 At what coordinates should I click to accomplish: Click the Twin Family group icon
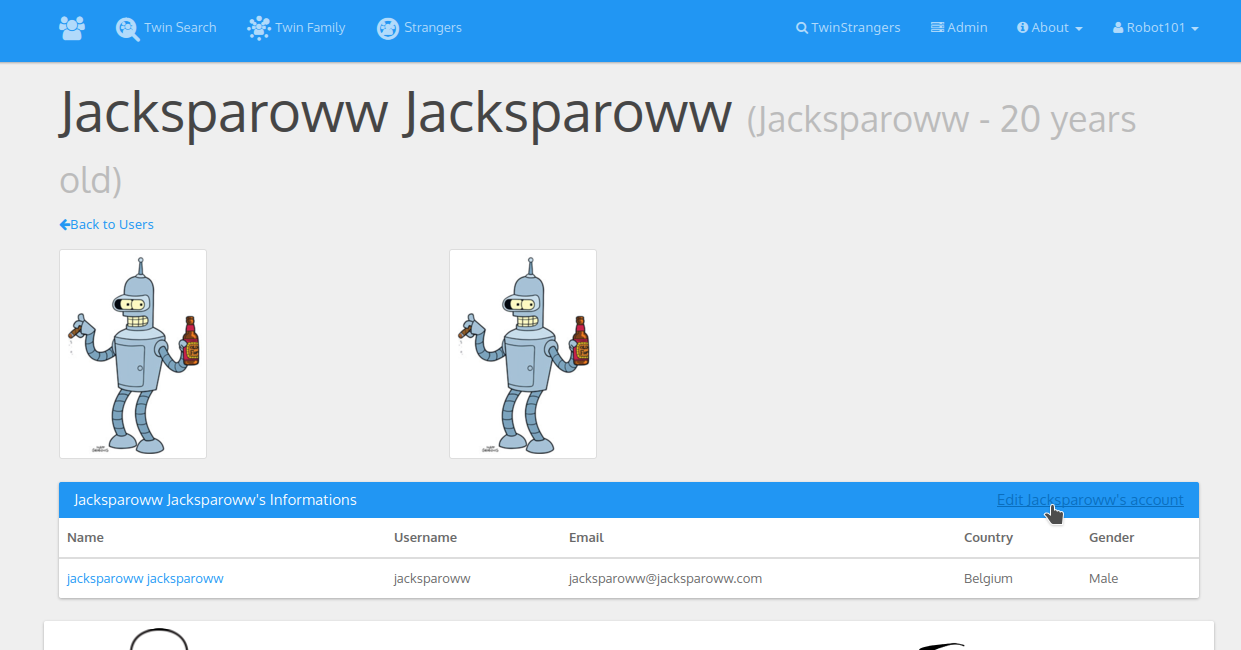click(x=259, y=28)
